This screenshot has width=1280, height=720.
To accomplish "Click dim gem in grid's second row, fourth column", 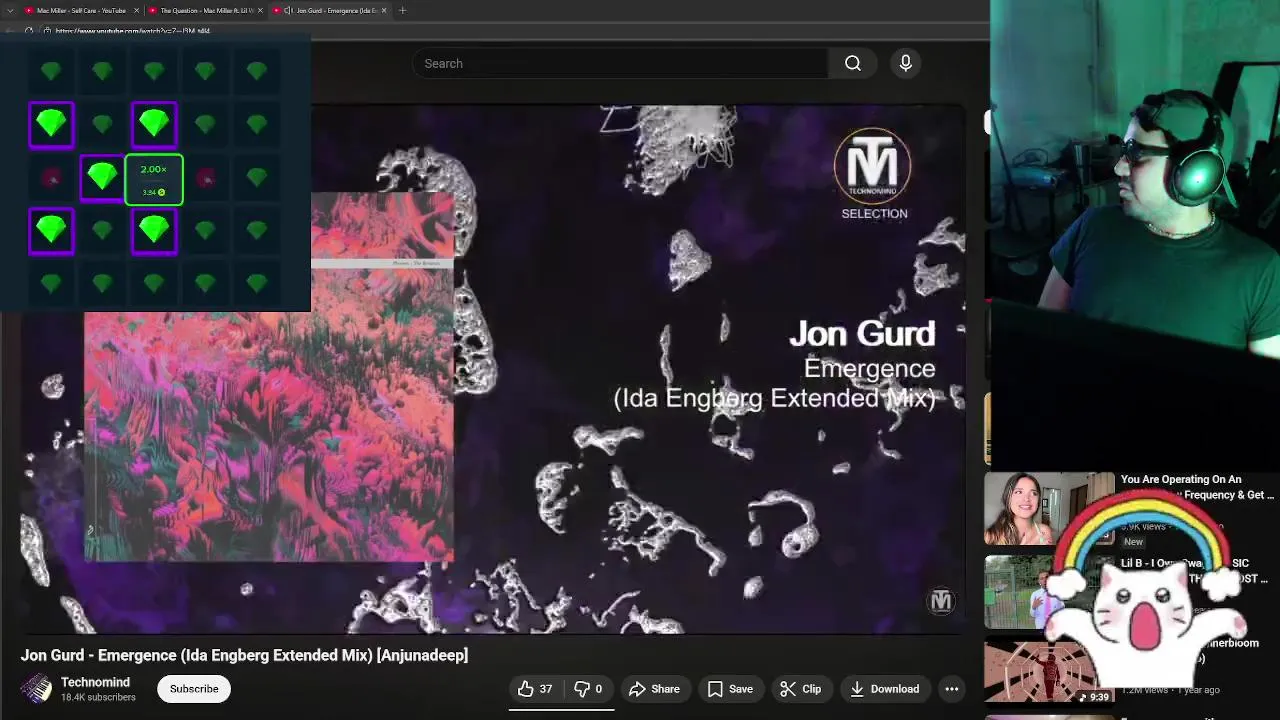I will pyautogui.click(x=205, y=124).
